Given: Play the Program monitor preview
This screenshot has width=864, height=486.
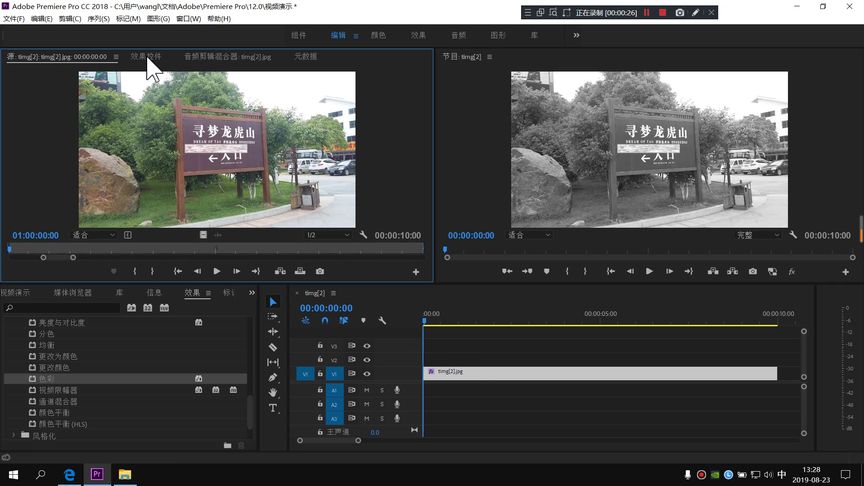Looking at the screenshot, I should click(649, 271).
